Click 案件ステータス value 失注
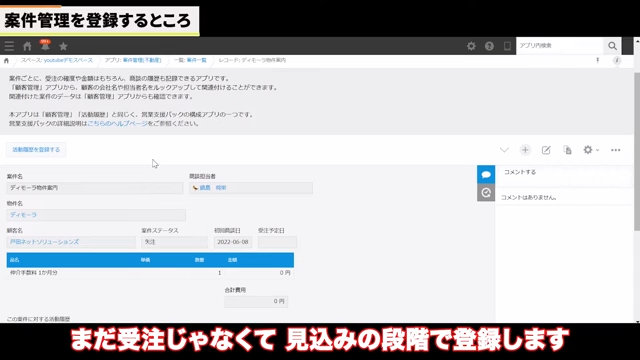The height and width of the screenshot is (360, 640). pyautogui.click(x=174, y=242)
